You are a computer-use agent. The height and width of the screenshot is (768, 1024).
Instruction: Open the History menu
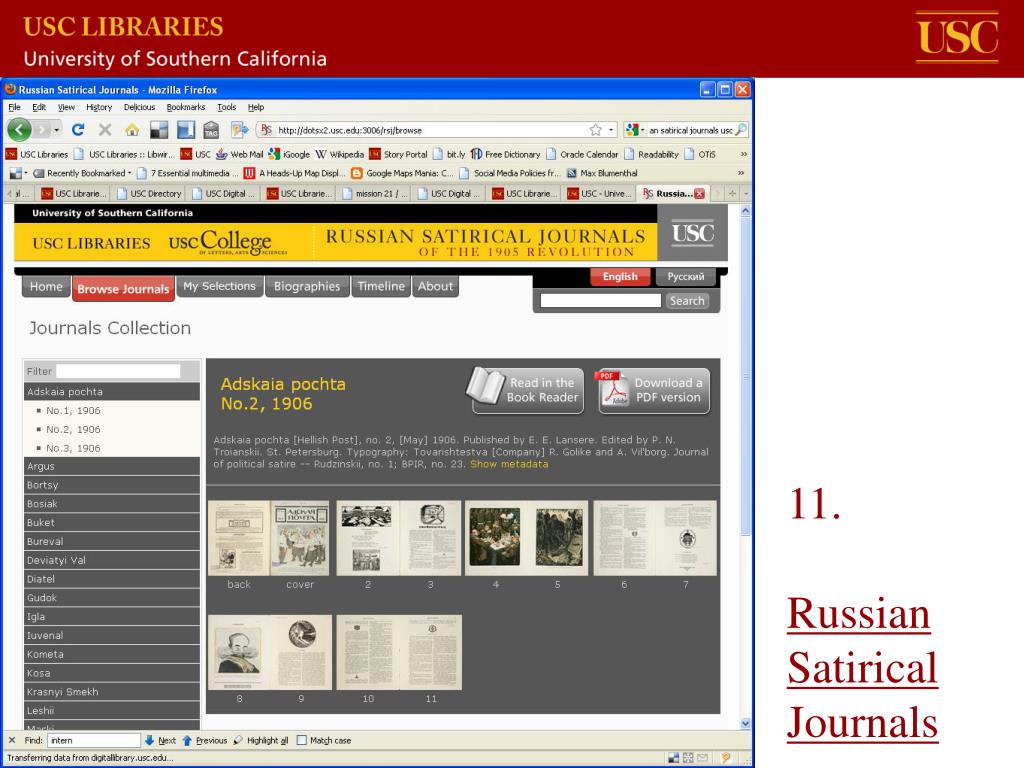99,107
